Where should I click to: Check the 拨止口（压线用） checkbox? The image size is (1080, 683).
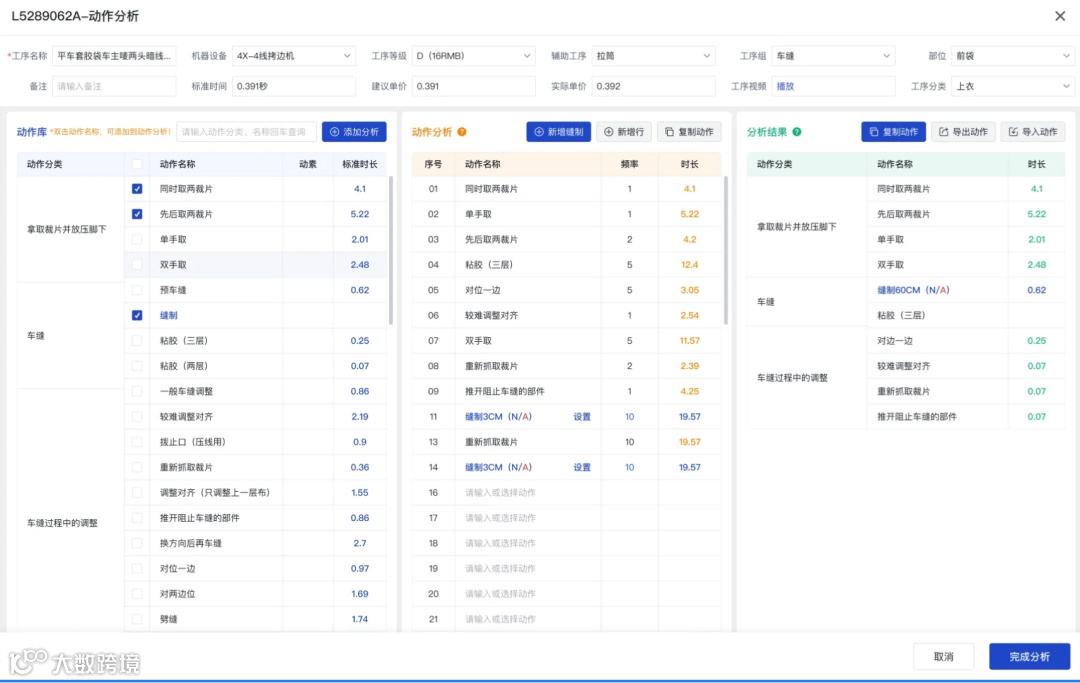coord(137,442)
